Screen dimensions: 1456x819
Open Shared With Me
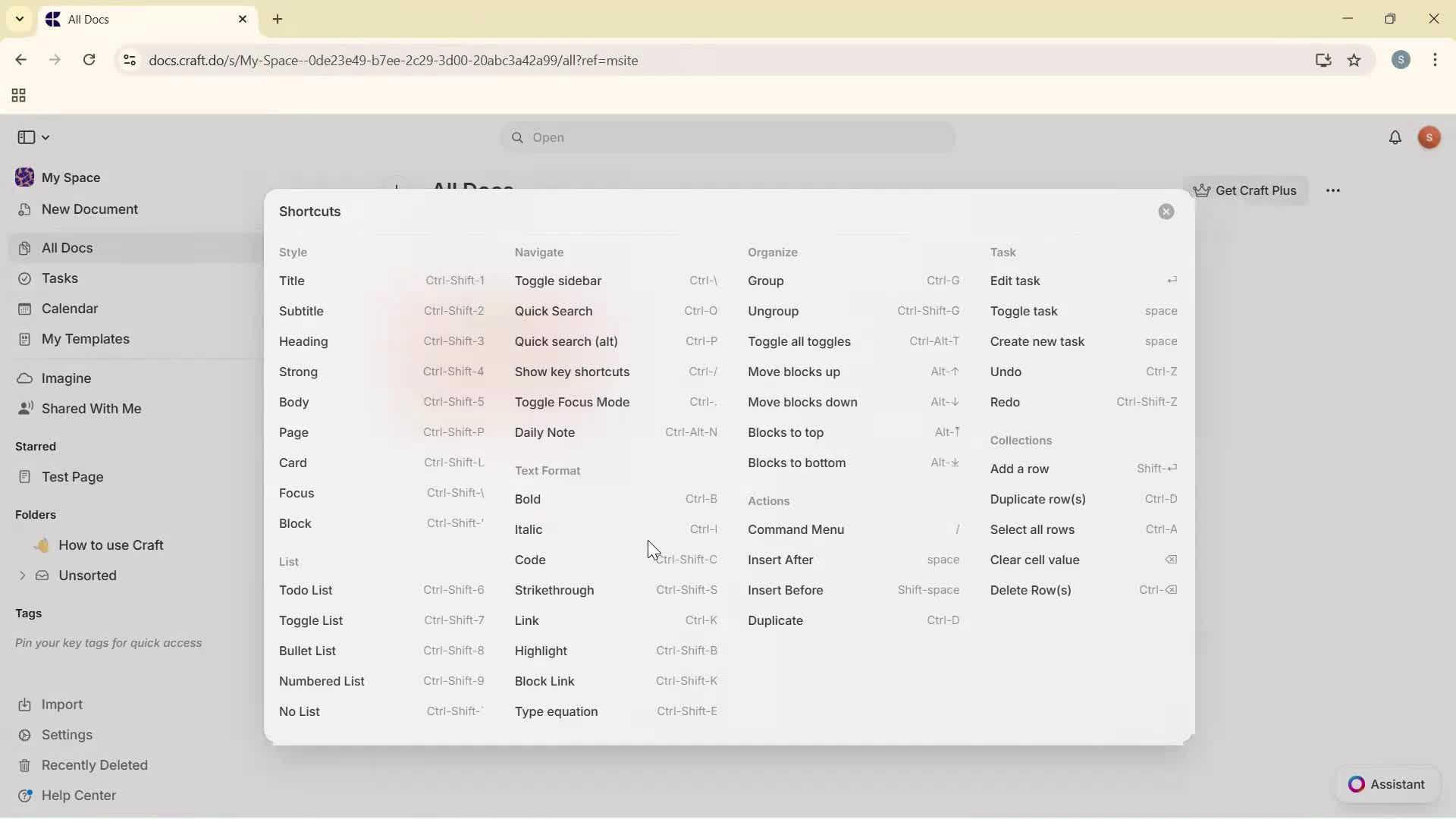(91, 408)
